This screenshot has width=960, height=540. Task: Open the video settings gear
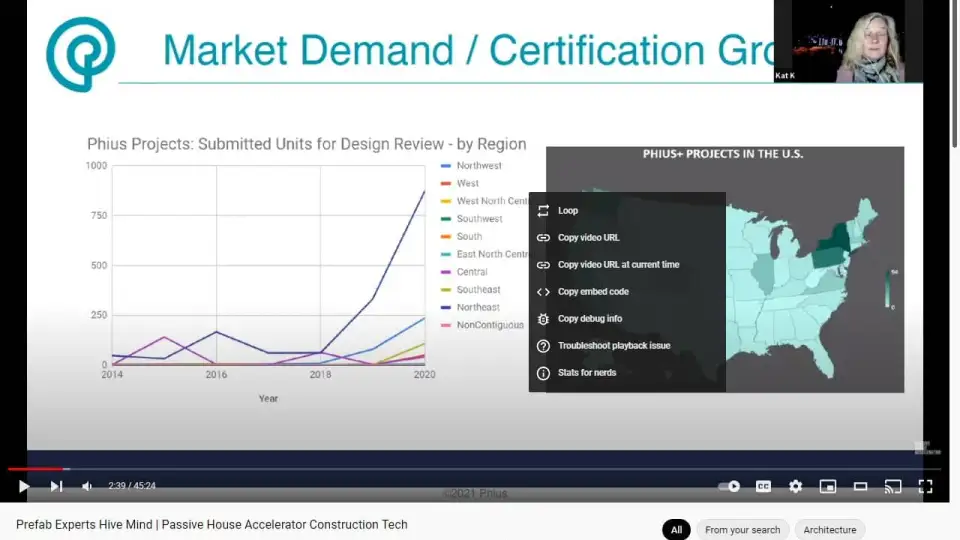795,486
